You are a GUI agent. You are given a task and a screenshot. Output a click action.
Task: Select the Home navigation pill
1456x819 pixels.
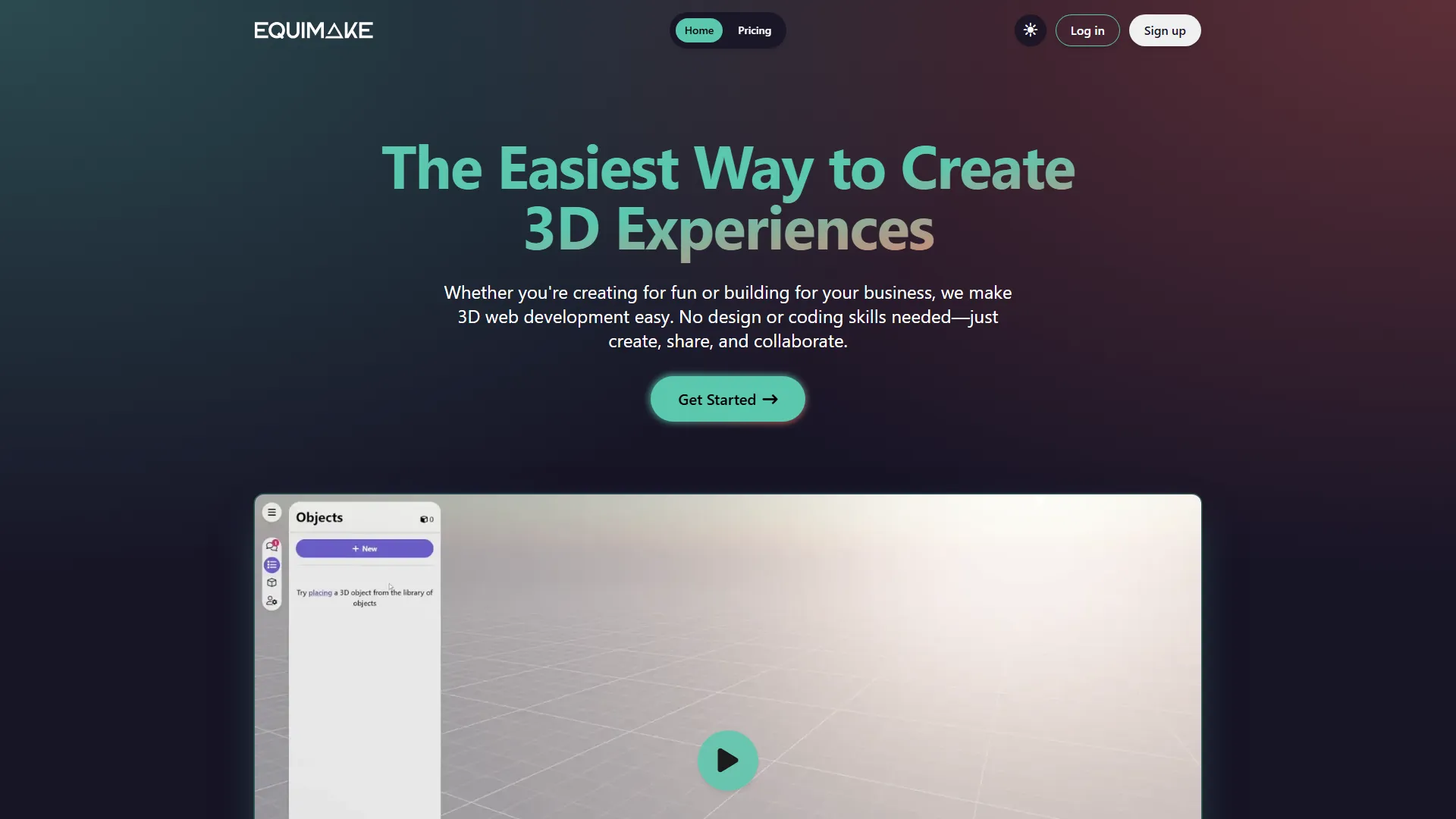[x=698, y=30]
